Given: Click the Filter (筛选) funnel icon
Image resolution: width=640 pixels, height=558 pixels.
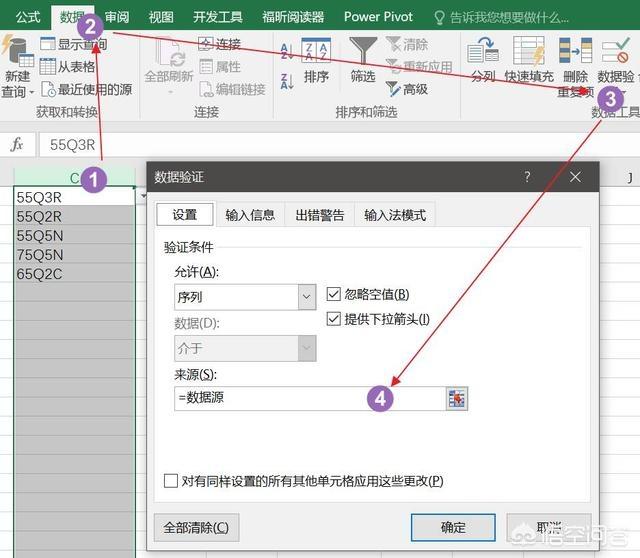Looking at the screenshot, I should 363,51.
